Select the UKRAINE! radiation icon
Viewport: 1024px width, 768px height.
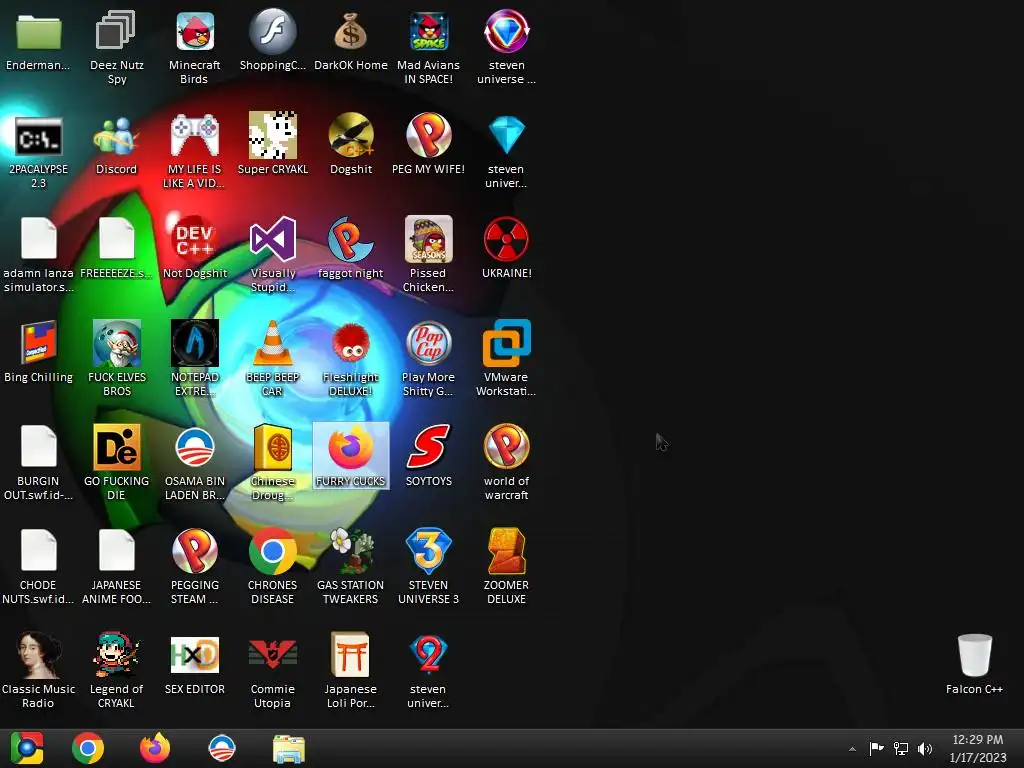click(x=506, y=240)
